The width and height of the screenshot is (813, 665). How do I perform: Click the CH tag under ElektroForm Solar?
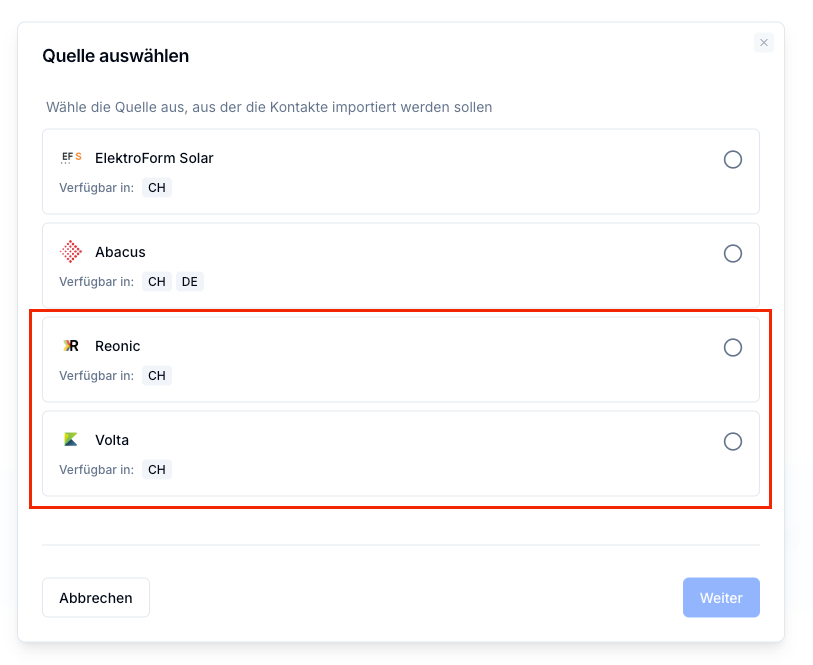pos(157,188)
